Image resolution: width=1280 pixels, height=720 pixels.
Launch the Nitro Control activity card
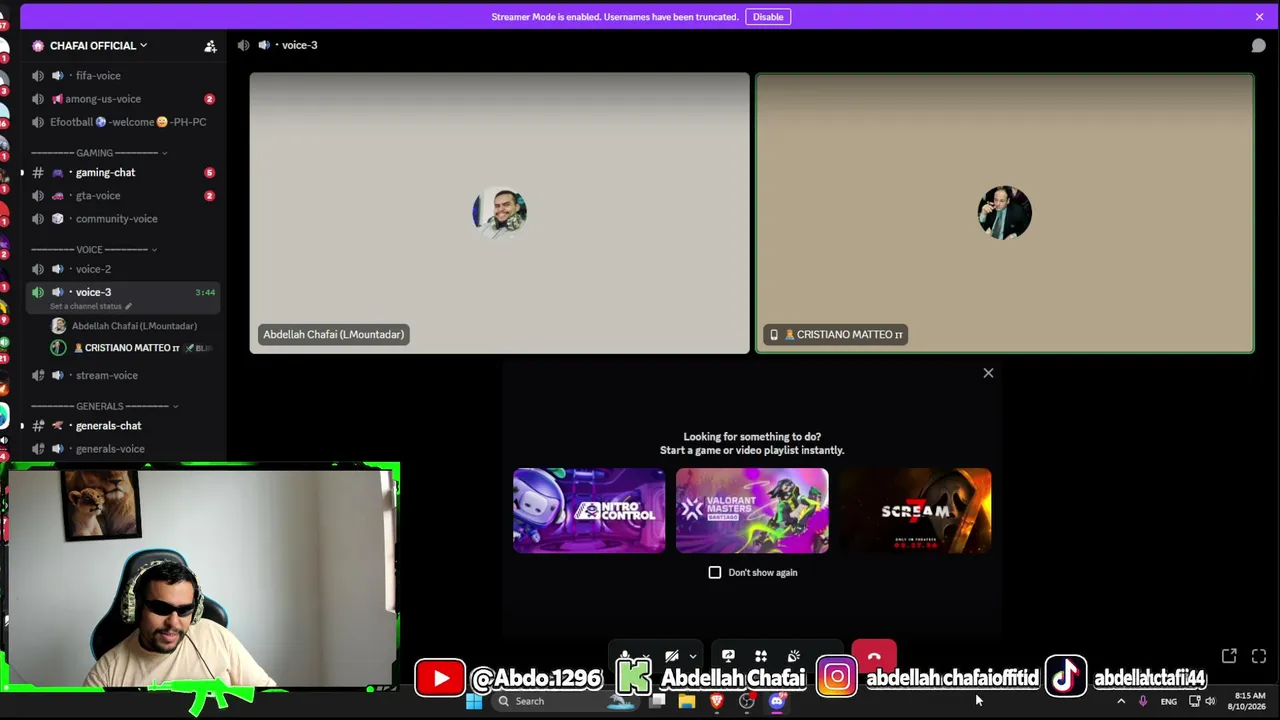(x=589, y=510)
